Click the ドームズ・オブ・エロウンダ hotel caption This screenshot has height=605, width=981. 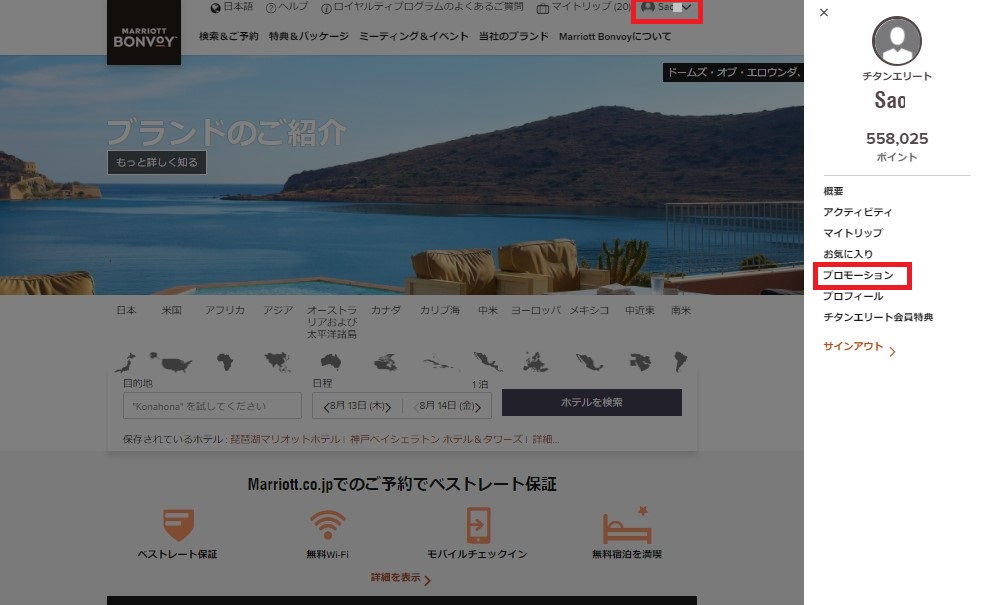tap(733, 73)
